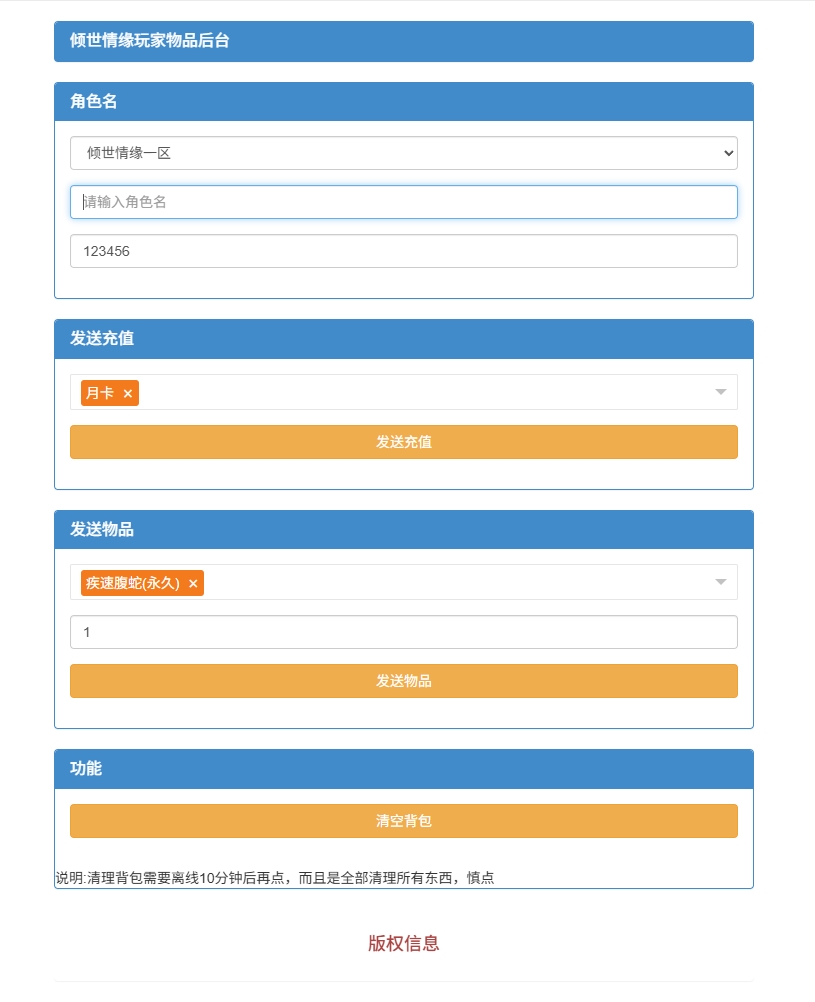Open the 倾世情缘一区 server dropdown
Image resolution: width=815 pixels, height=1002 pixels.
pos(404,153)
